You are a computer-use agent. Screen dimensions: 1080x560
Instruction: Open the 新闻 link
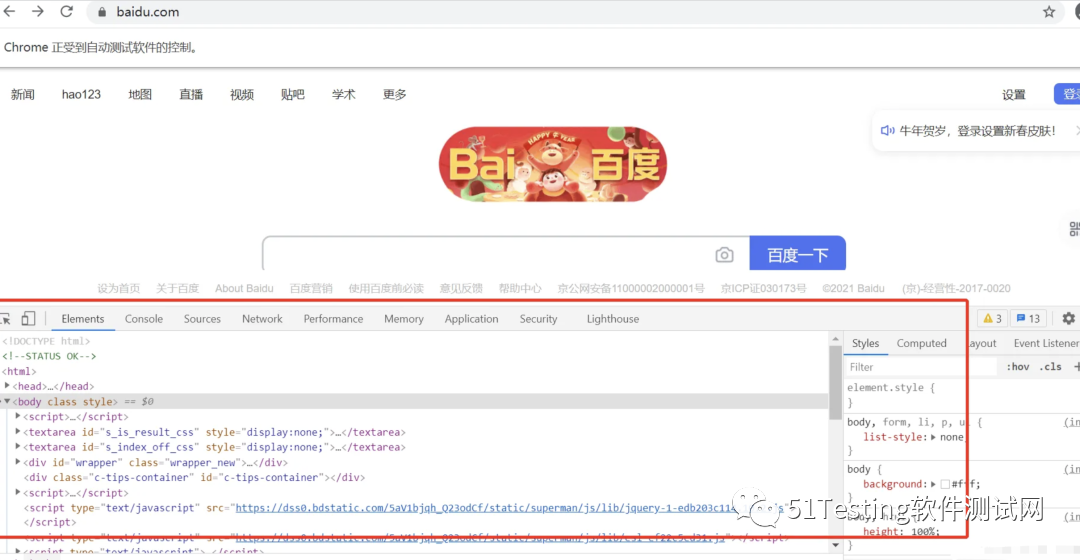click(23, 94)
